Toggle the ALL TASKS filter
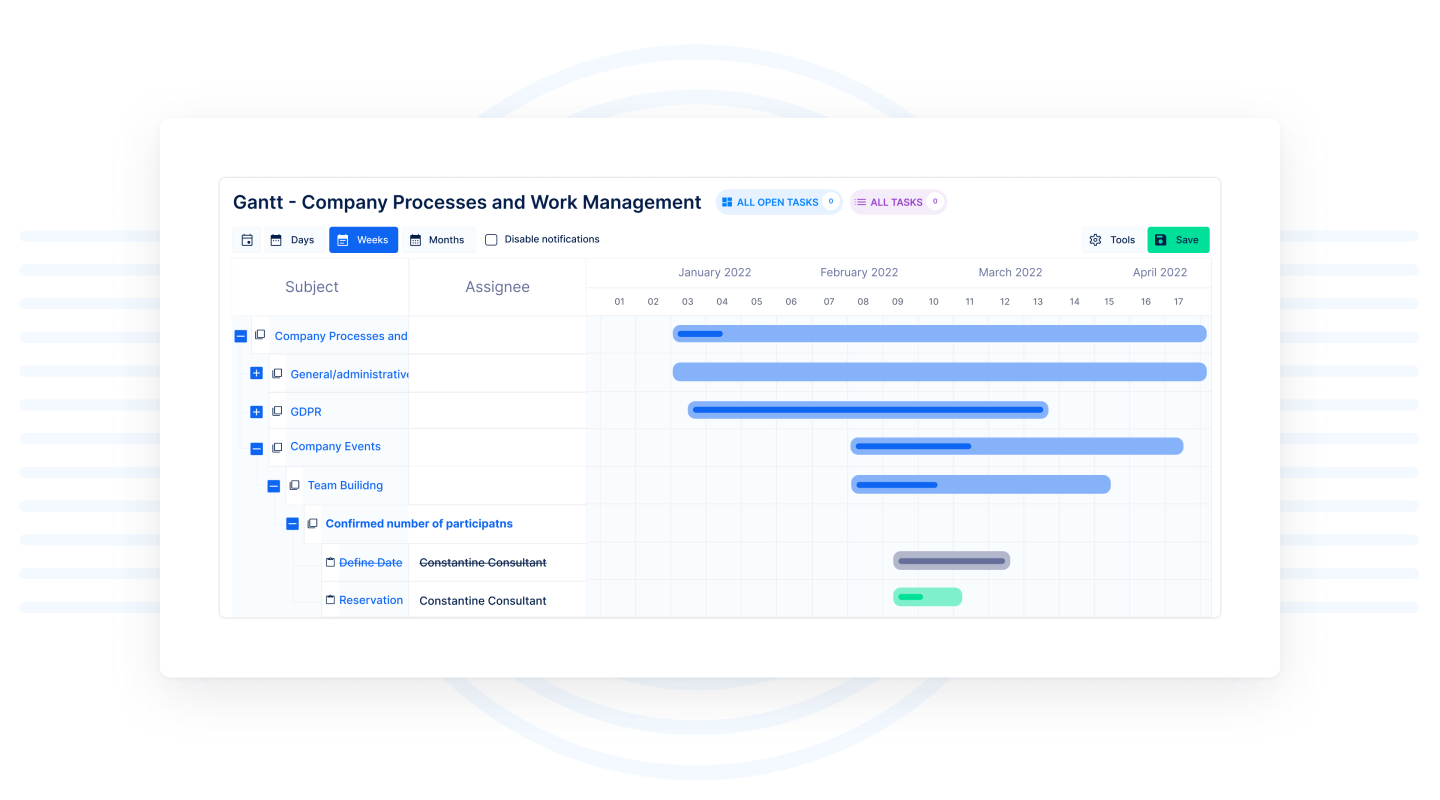 (897, 202)
